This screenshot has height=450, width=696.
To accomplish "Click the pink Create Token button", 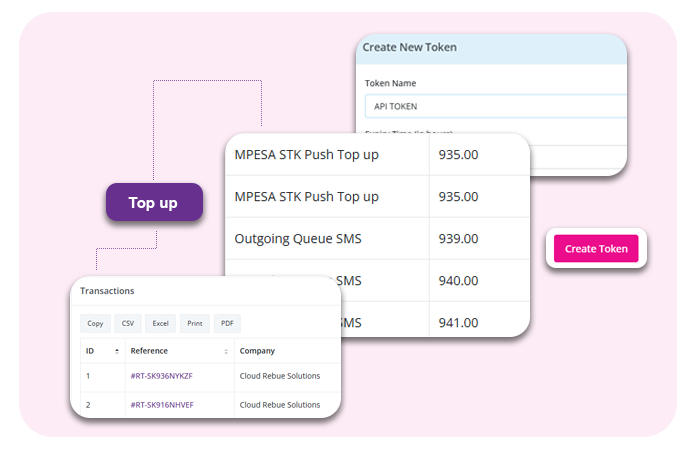I will point(596,249).
